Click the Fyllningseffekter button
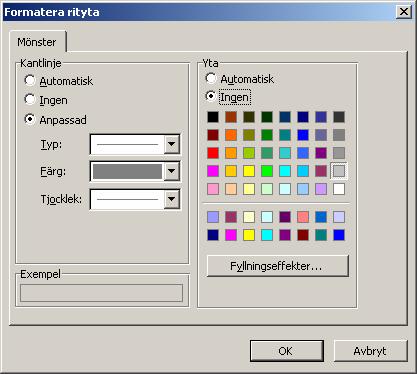The image size is (417, 374). 278,266
